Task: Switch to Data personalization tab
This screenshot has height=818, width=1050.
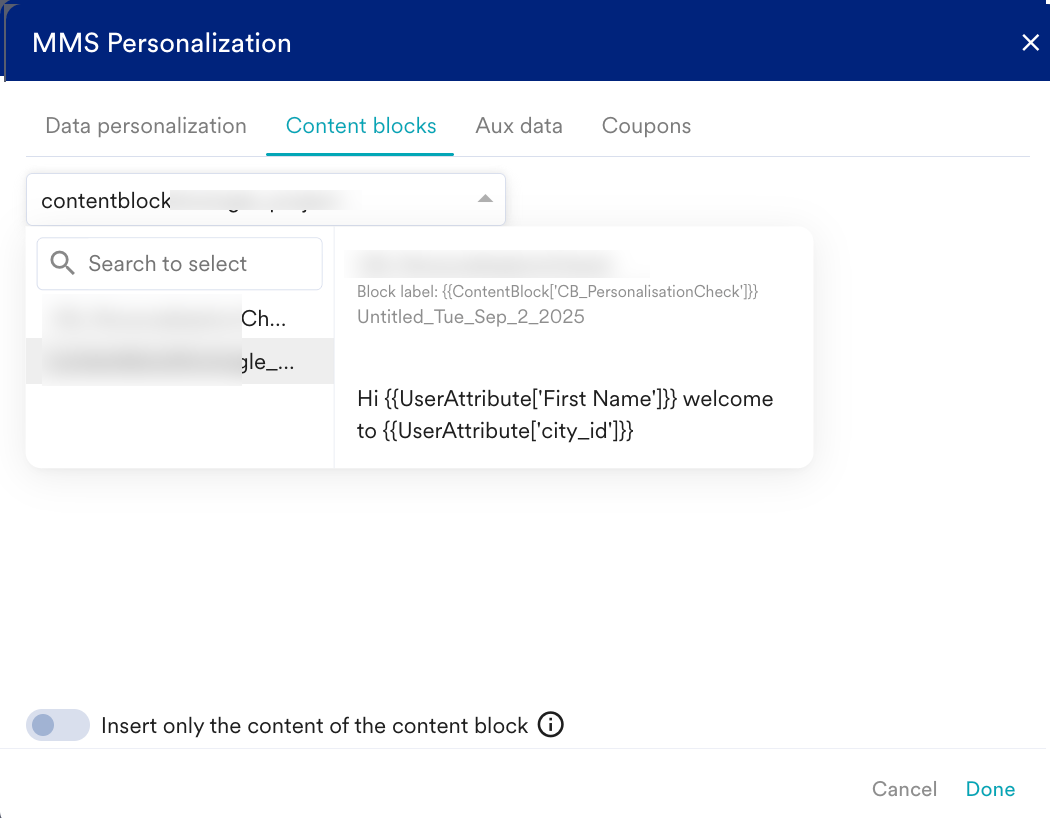Action: click(146, 126)
